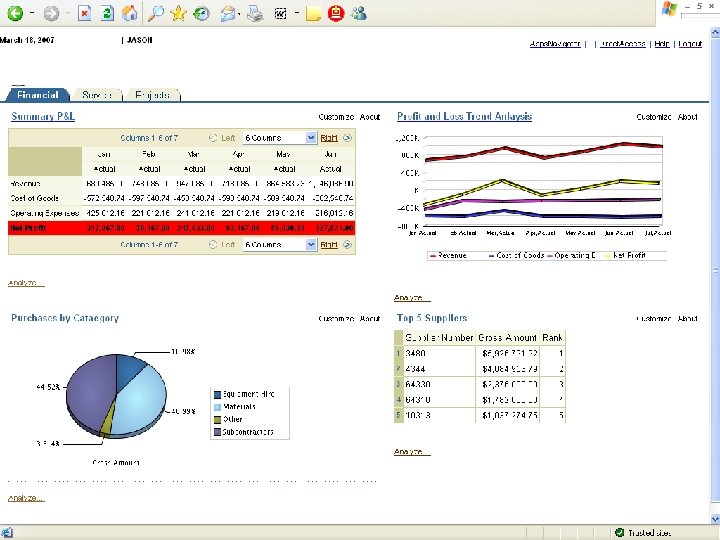Click the bottom Right link below Net Profit
The height and width of the screenshot is (540, 720).
tap(329, 245)
